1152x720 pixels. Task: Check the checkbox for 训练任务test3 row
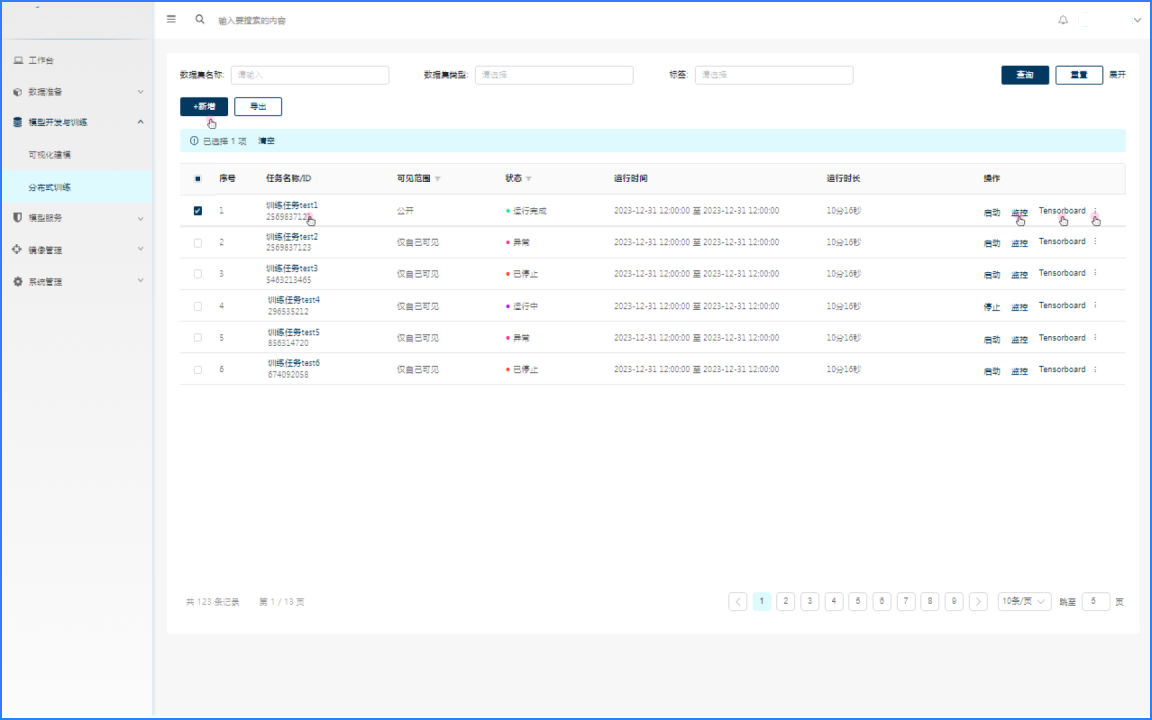197,274
